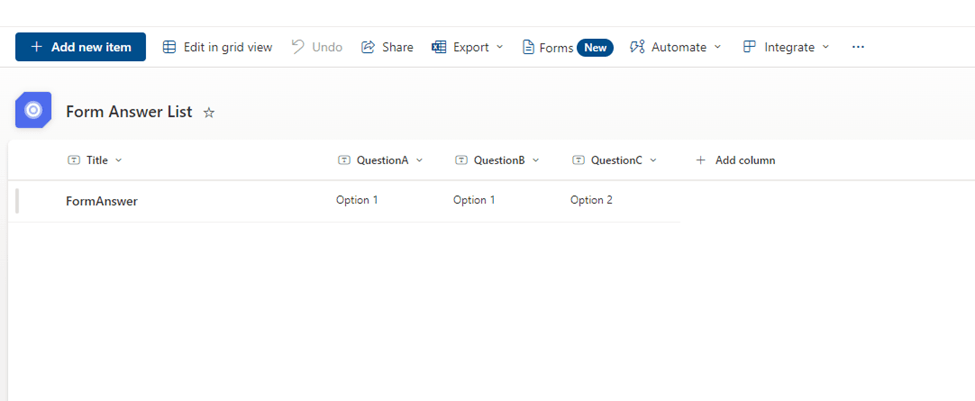Screen dimensions: 975x401
Task: Click the Add column button
Action: [x=735, y=160]
